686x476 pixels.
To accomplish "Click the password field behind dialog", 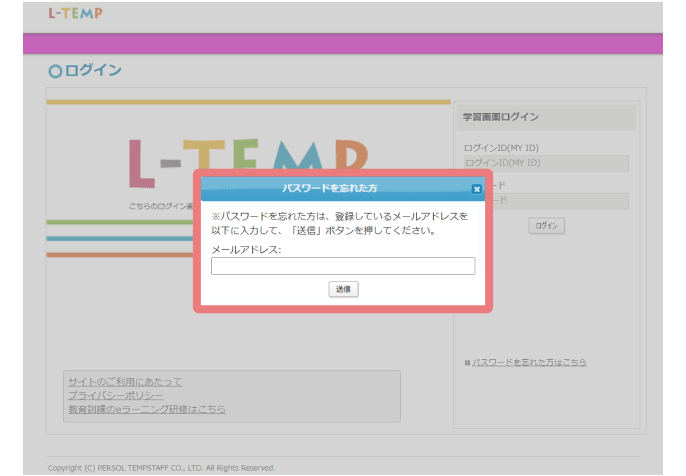I will pyautogui.click(x=561, y=201).
